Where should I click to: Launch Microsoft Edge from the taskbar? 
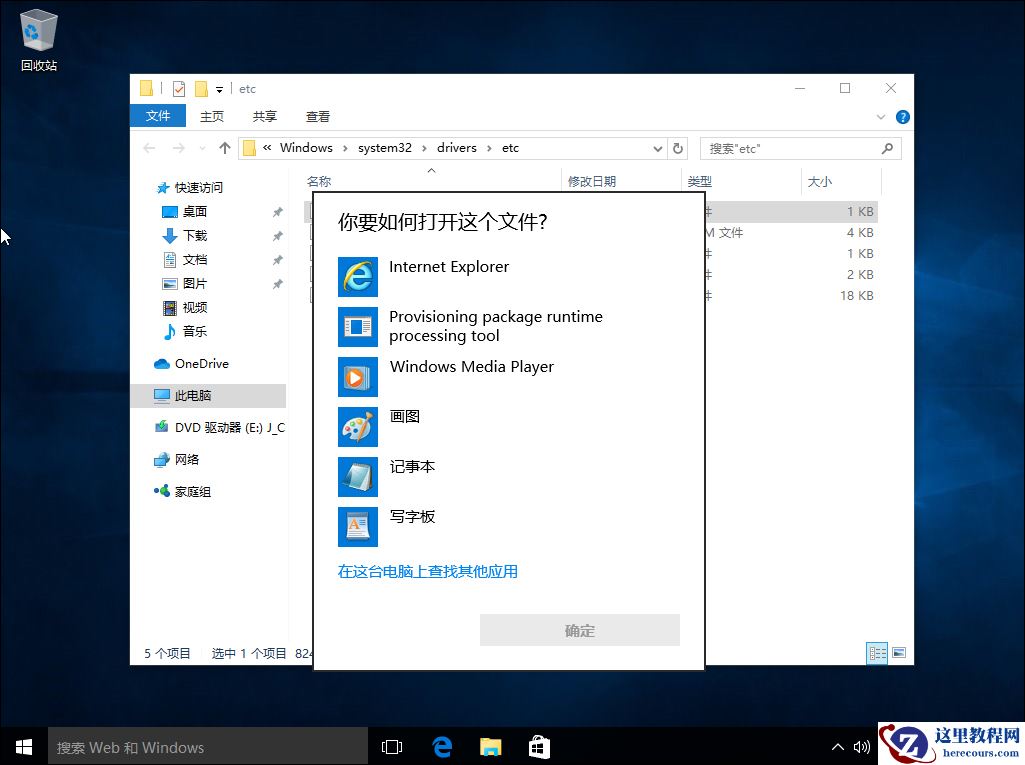click(x=441, y=746)
